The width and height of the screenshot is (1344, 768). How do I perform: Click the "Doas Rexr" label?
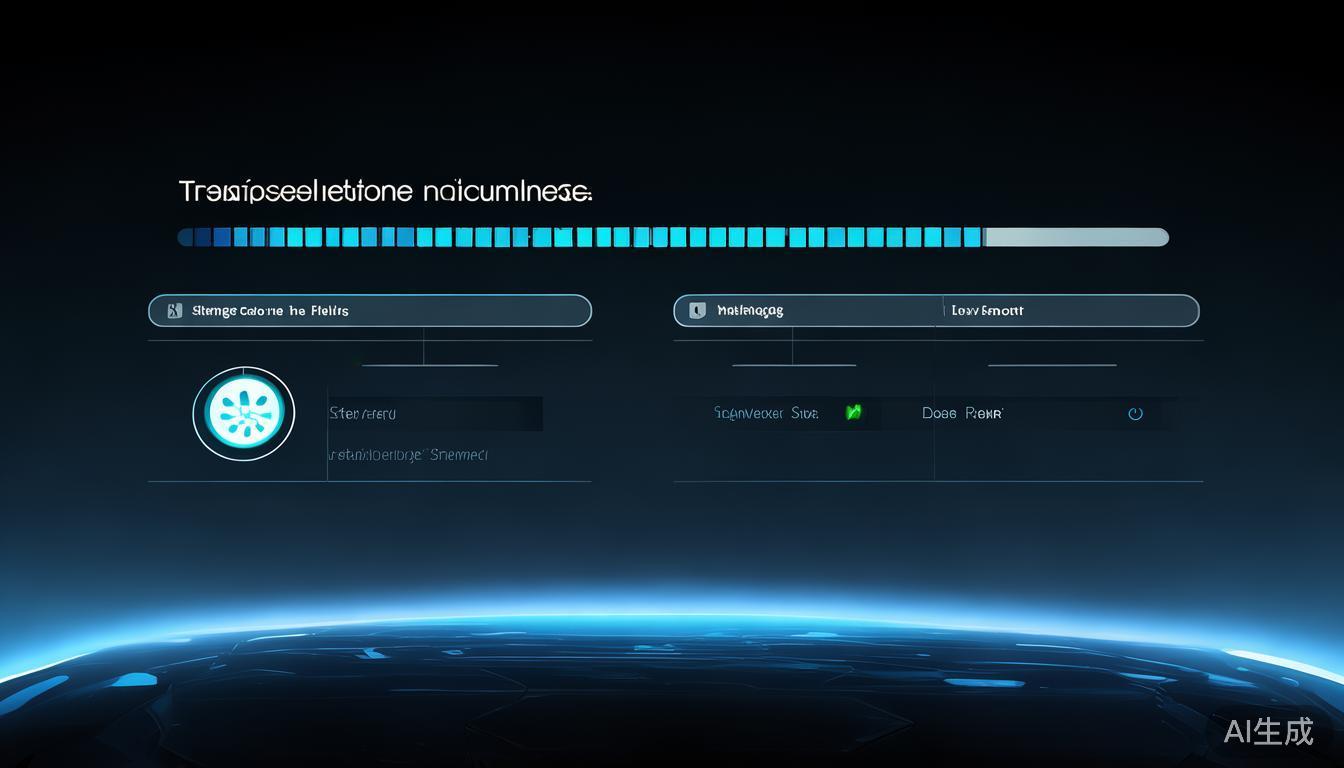coord(961,413)
